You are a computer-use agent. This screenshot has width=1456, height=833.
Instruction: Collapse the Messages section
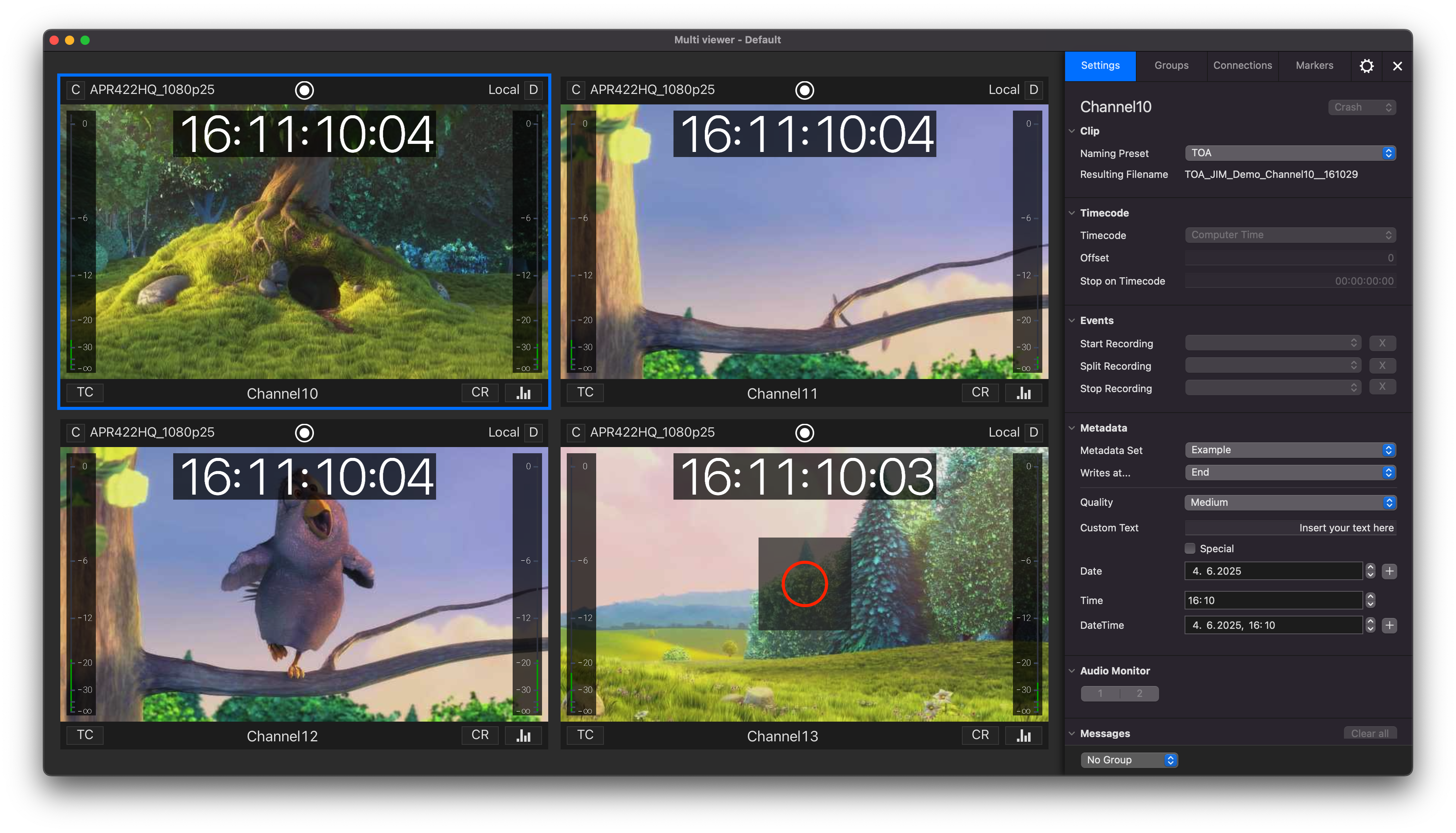[x=1072, y=734]
